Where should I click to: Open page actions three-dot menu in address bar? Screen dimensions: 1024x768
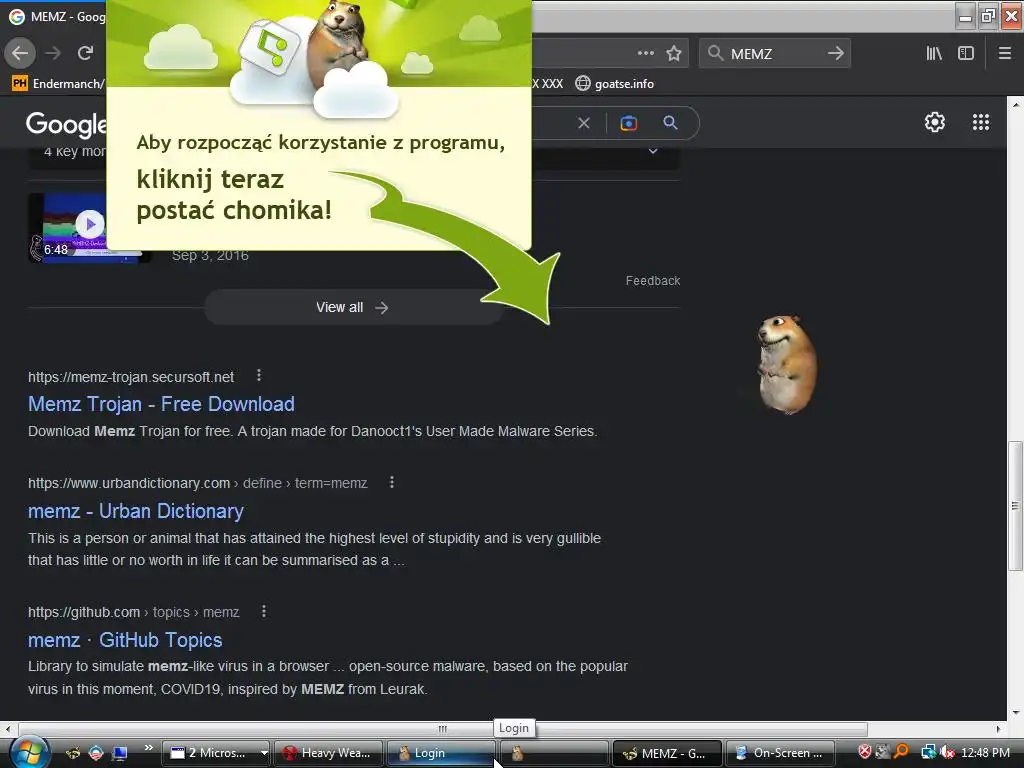click(x=645, y=53)
